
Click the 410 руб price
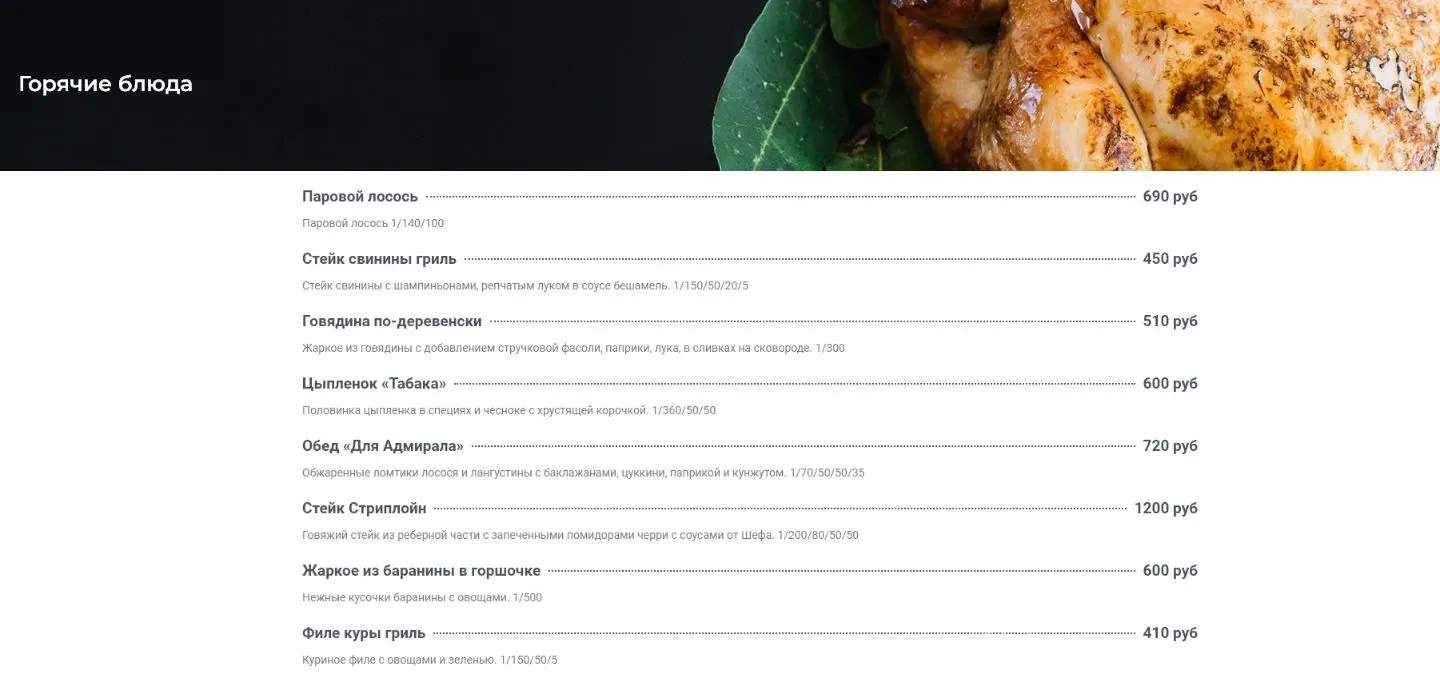1170,633
